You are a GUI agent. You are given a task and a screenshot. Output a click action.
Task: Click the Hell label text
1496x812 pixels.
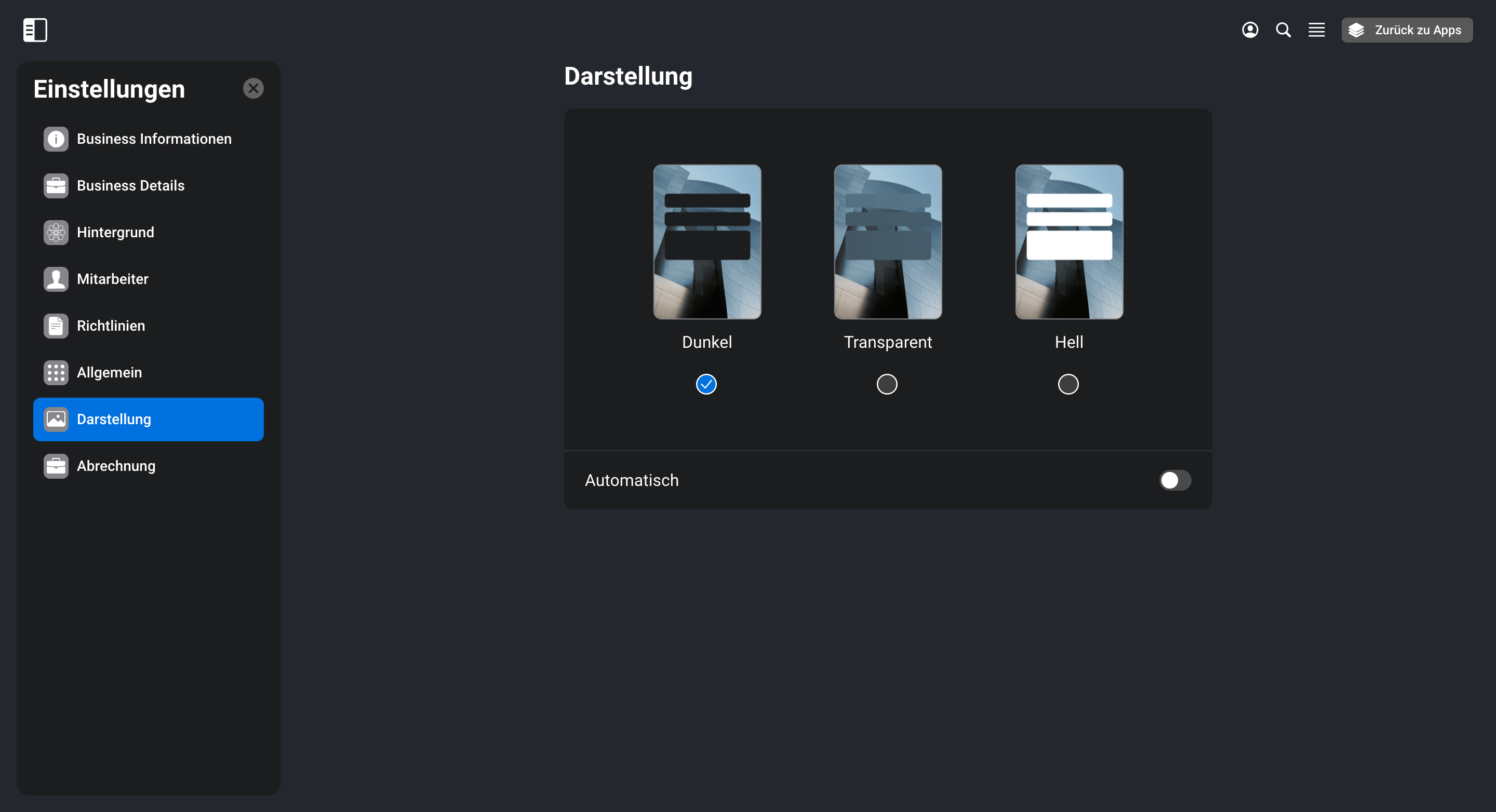tap(1068, 342)
